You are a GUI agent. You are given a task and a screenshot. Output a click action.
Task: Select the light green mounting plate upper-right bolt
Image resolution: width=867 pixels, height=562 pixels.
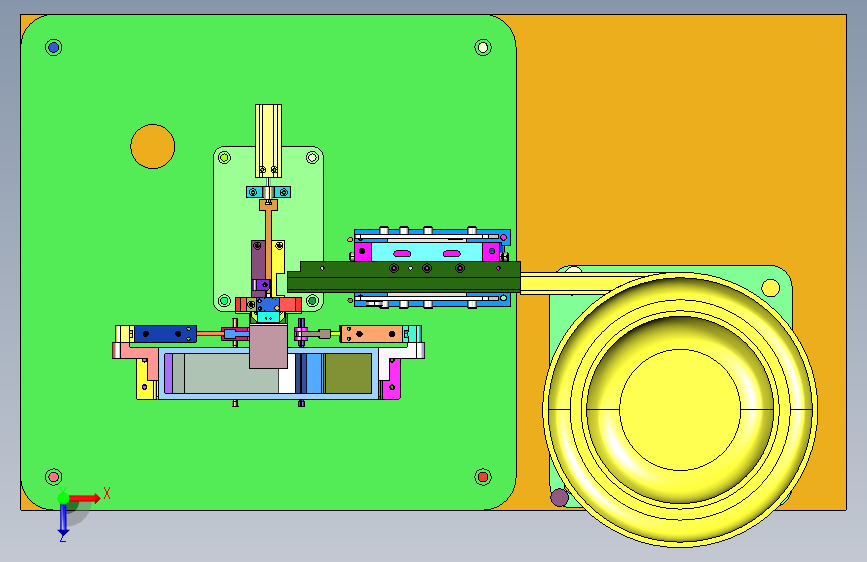(x=312, y=158)
